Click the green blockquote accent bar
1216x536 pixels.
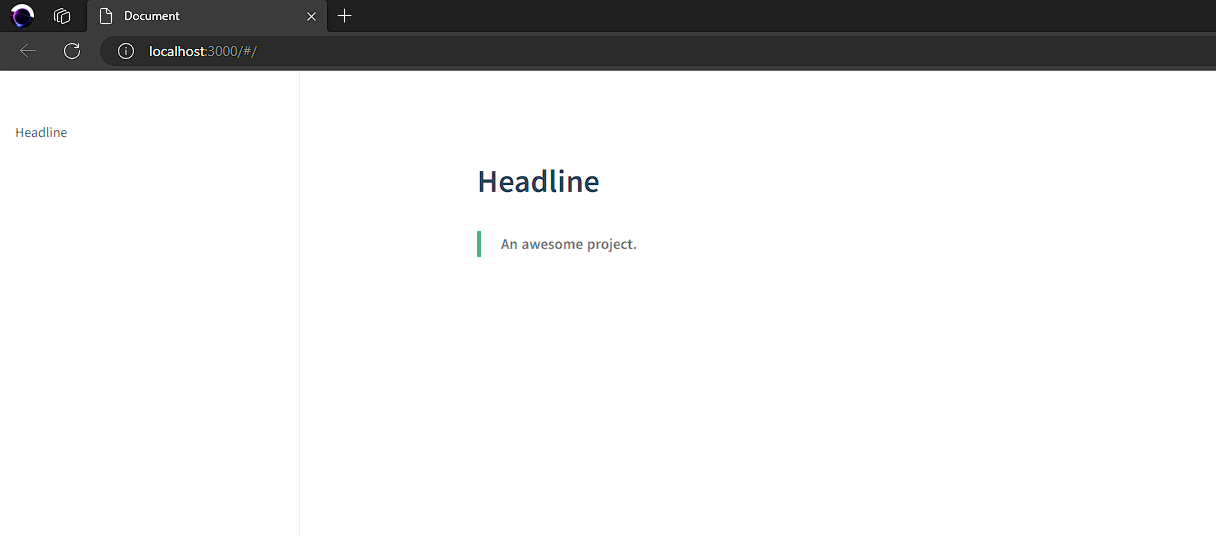(x=479, y=244)
